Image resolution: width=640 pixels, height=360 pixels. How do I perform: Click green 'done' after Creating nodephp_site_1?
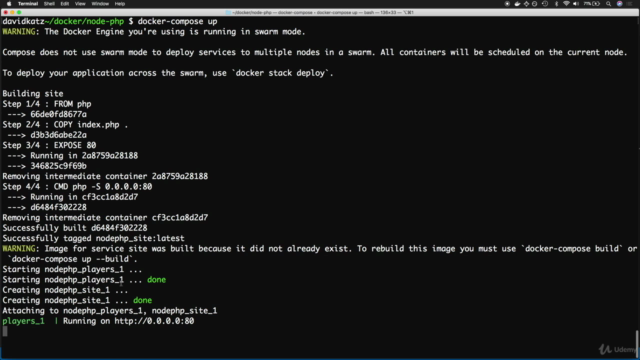(x=142, y=300)
